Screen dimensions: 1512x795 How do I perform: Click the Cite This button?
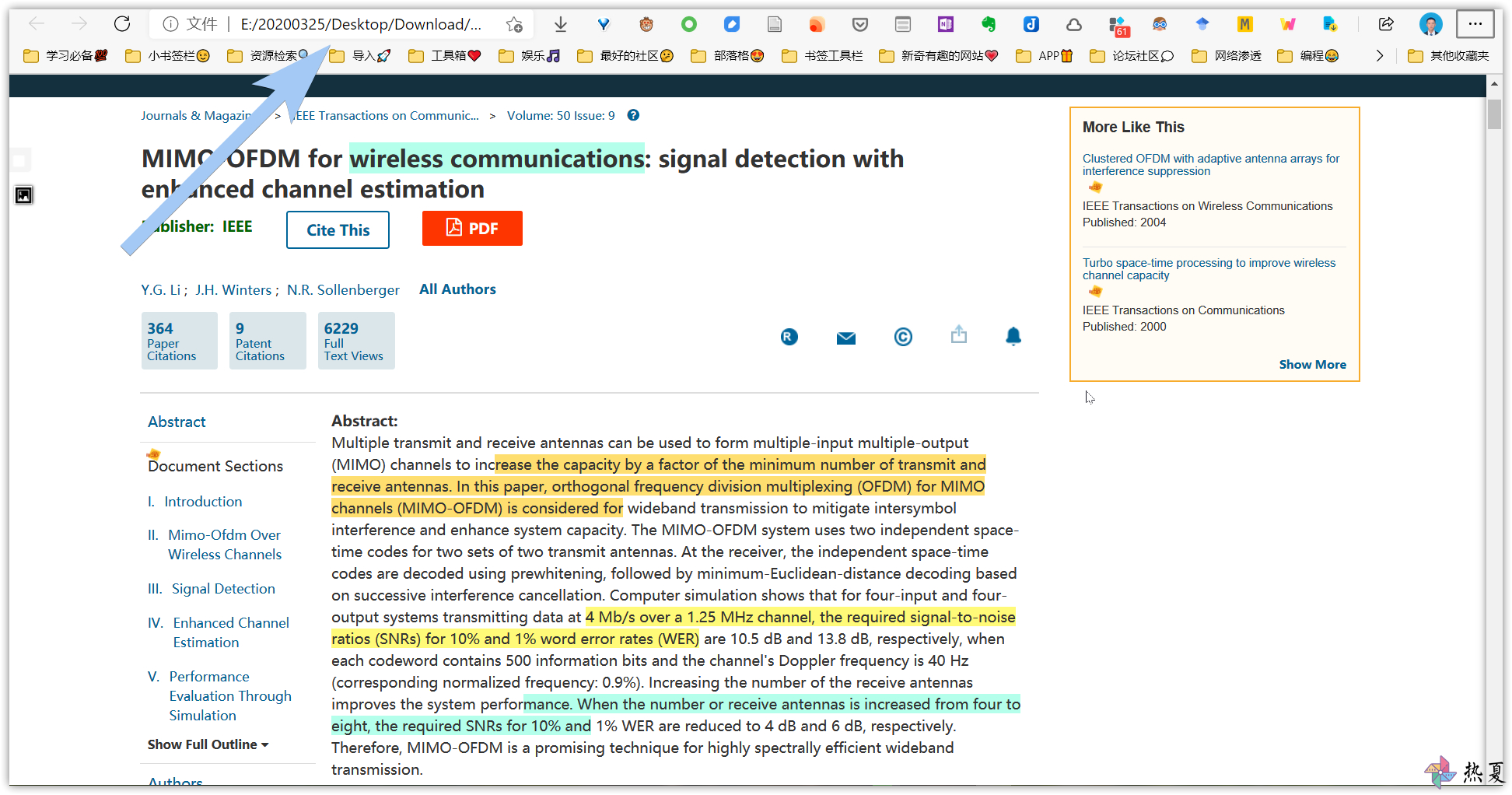338,230
